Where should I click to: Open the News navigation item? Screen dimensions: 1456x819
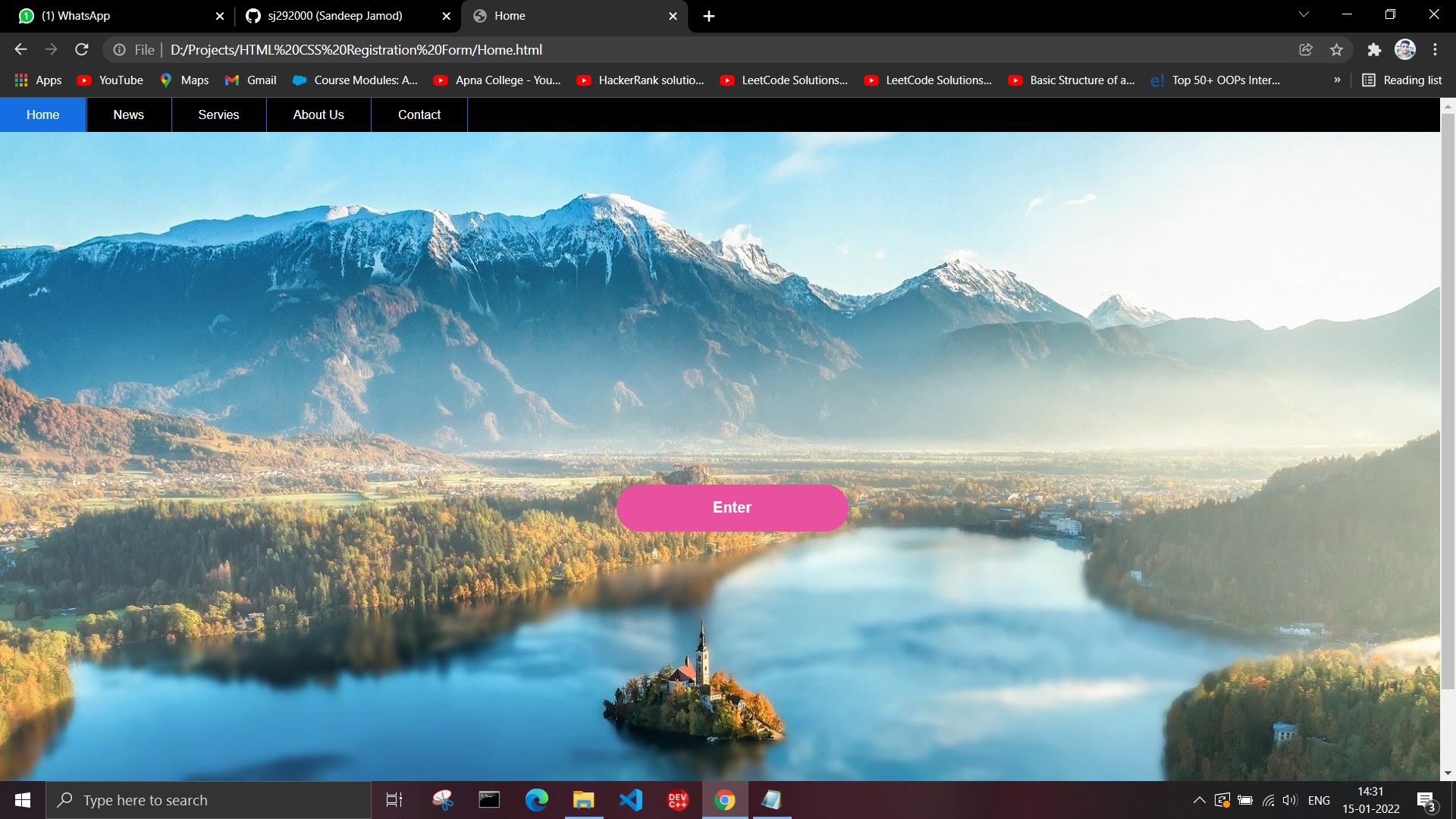129,115
